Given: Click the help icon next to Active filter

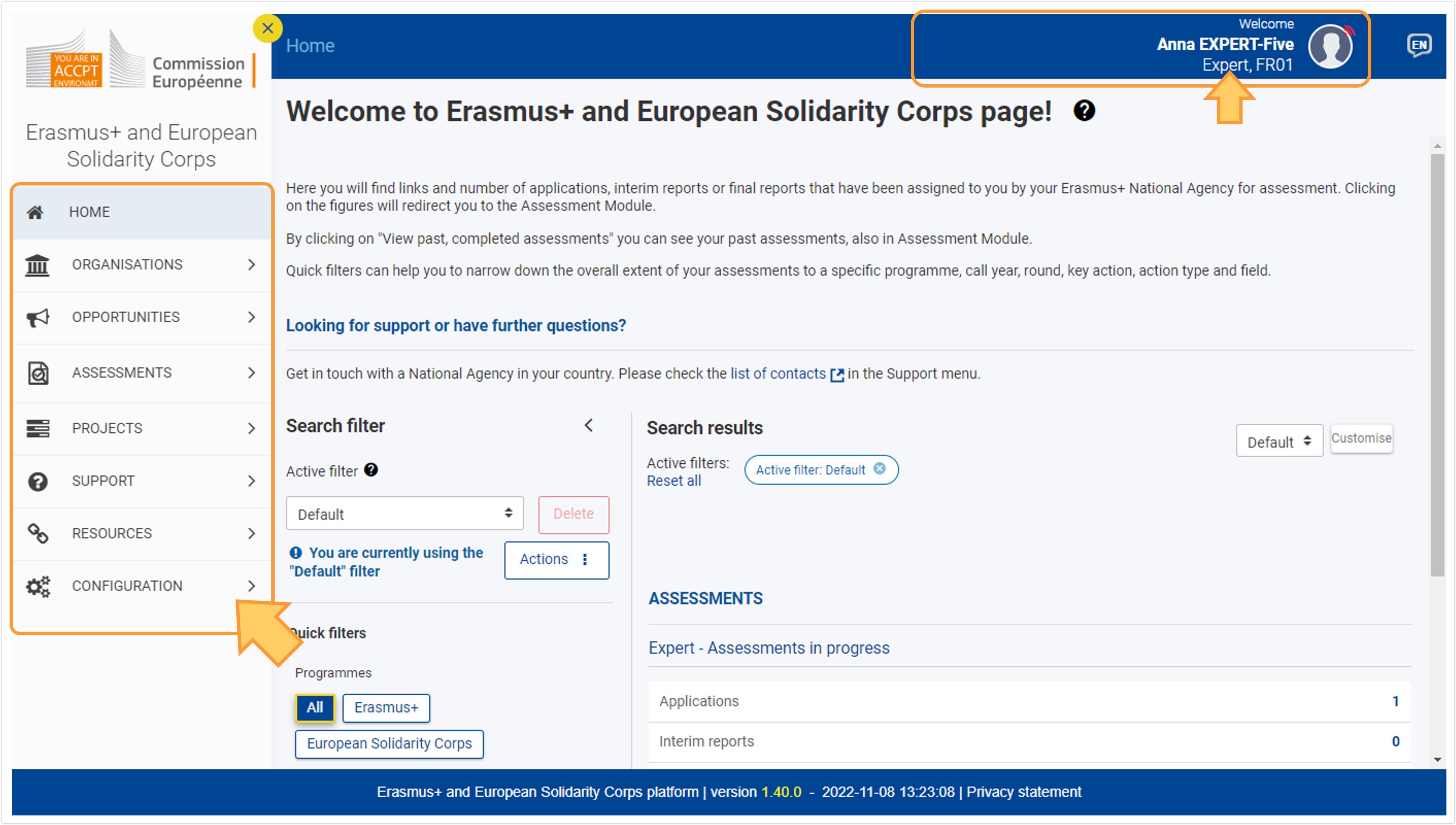Looking at the screenshot, I should tap(371, 470).
